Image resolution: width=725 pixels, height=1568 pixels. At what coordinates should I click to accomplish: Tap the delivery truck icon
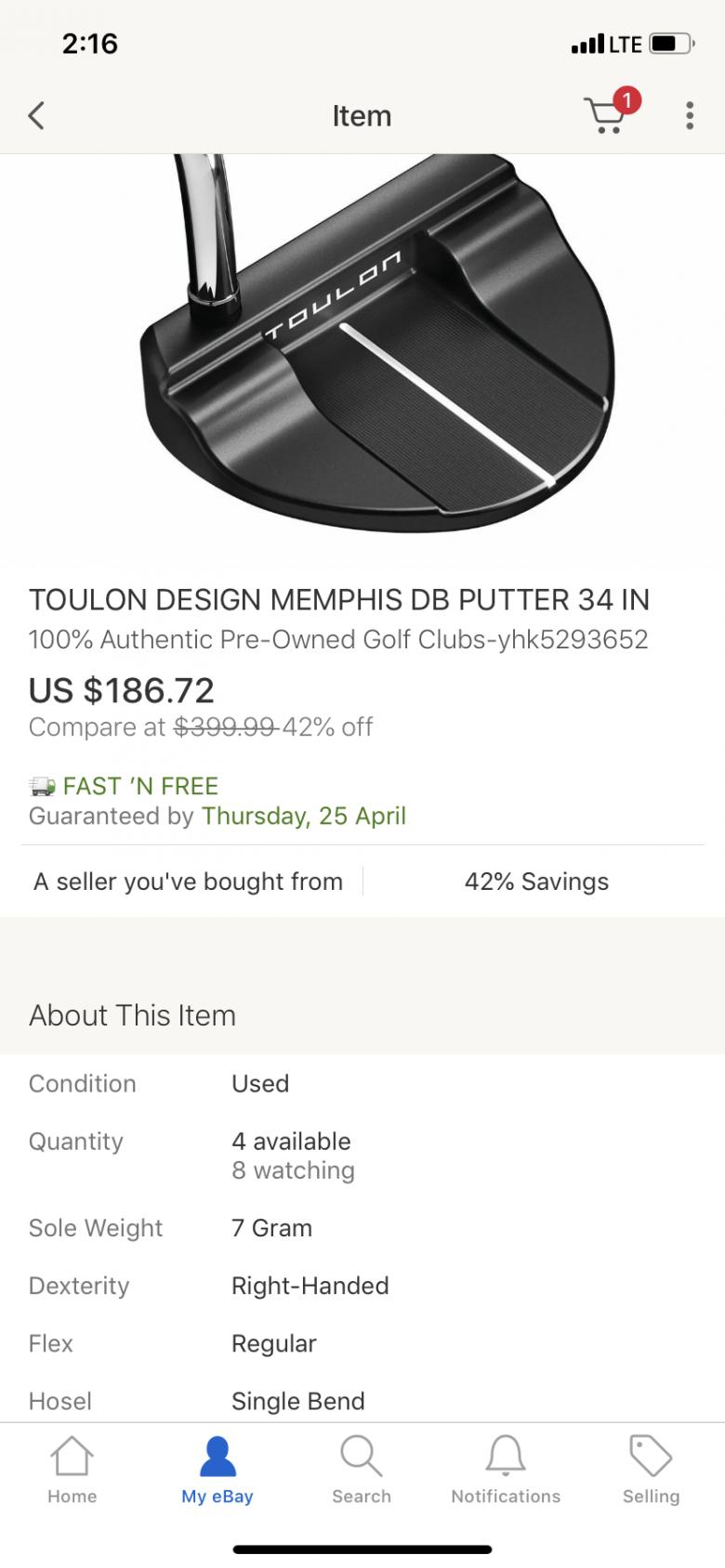coord(42,787)
